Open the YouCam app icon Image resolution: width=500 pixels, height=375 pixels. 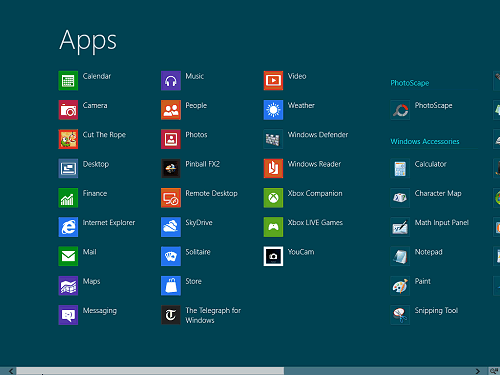pyautogui.click(x=273, y=256)
